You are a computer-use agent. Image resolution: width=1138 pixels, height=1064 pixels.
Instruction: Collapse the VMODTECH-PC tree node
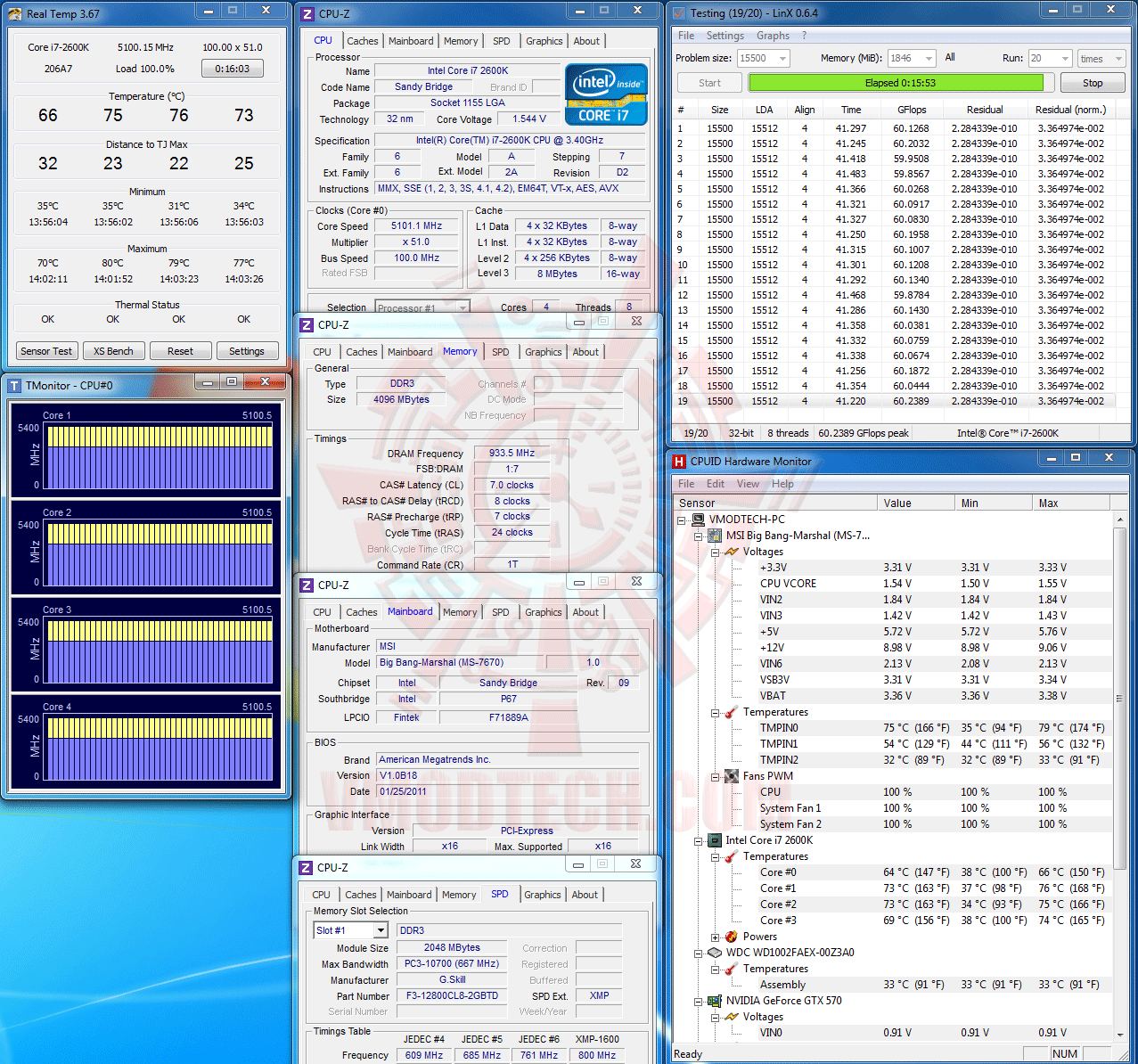[x=682, y=520]
